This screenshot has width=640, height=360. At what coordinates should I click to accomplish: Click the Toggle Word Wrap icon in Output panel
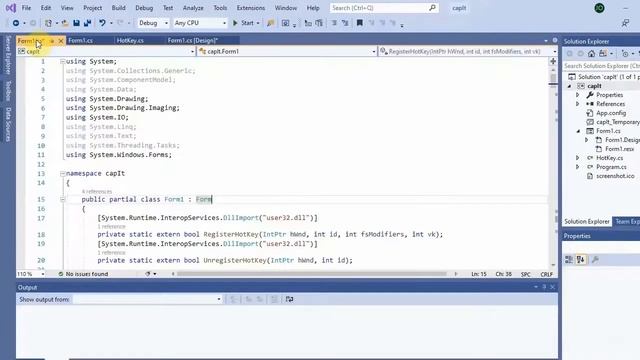[x=289, y=299]
